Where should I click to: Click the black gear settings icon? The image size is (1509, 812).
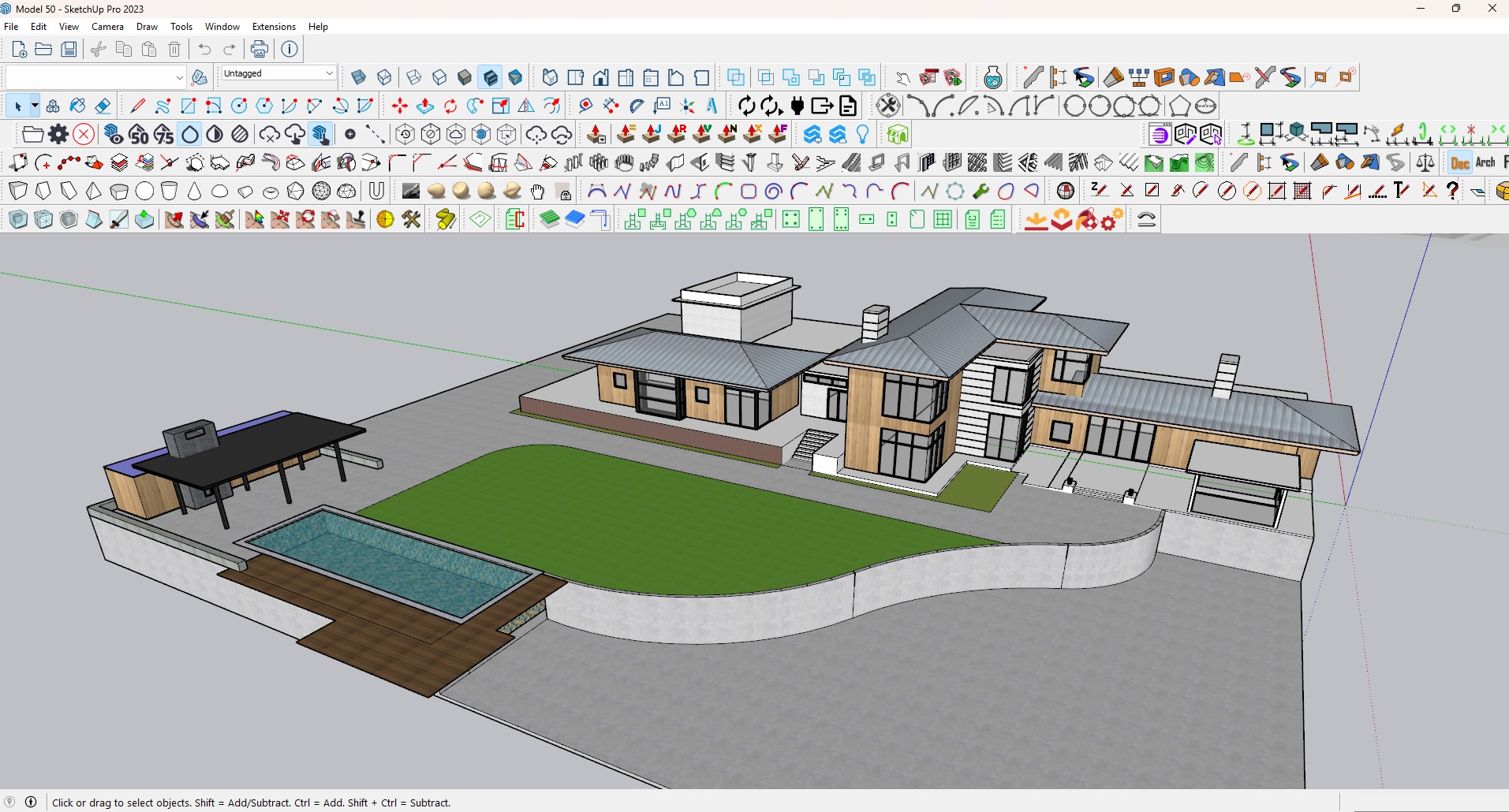click(58, 134)
